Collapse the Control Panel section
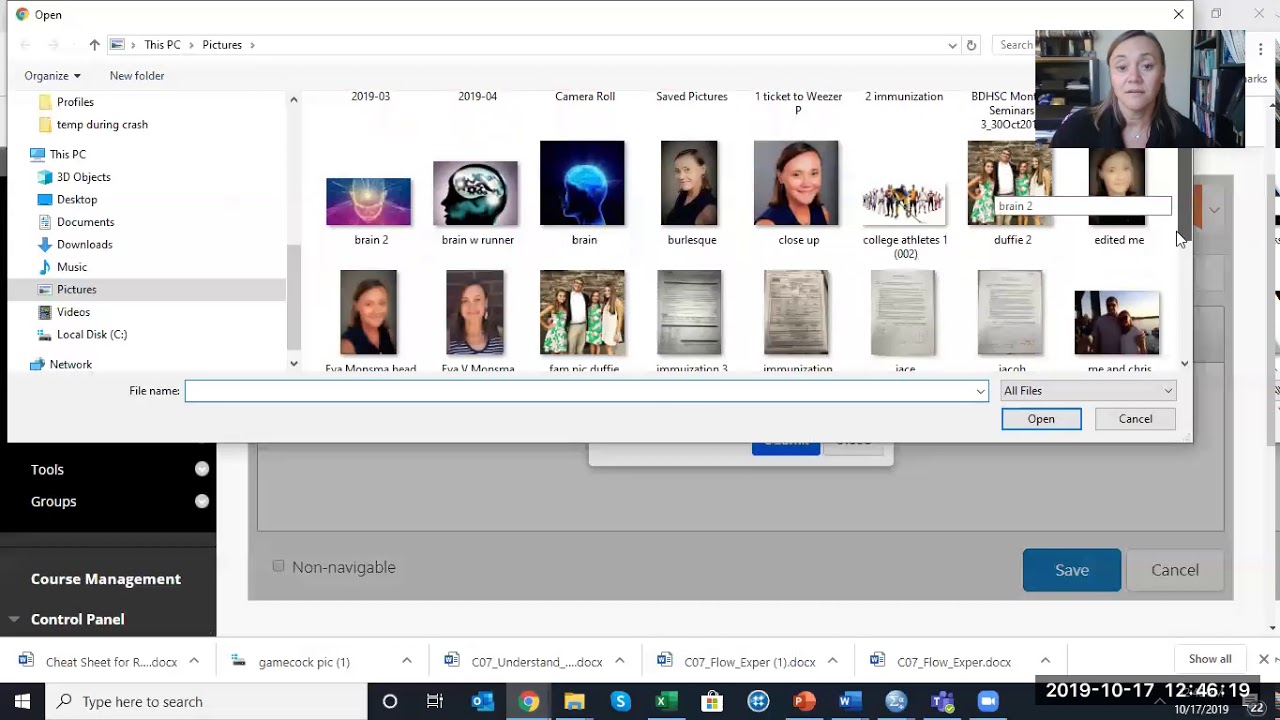Image resolution: width=1280 pixels, height=720 pixels. click(x=14, y=619)
